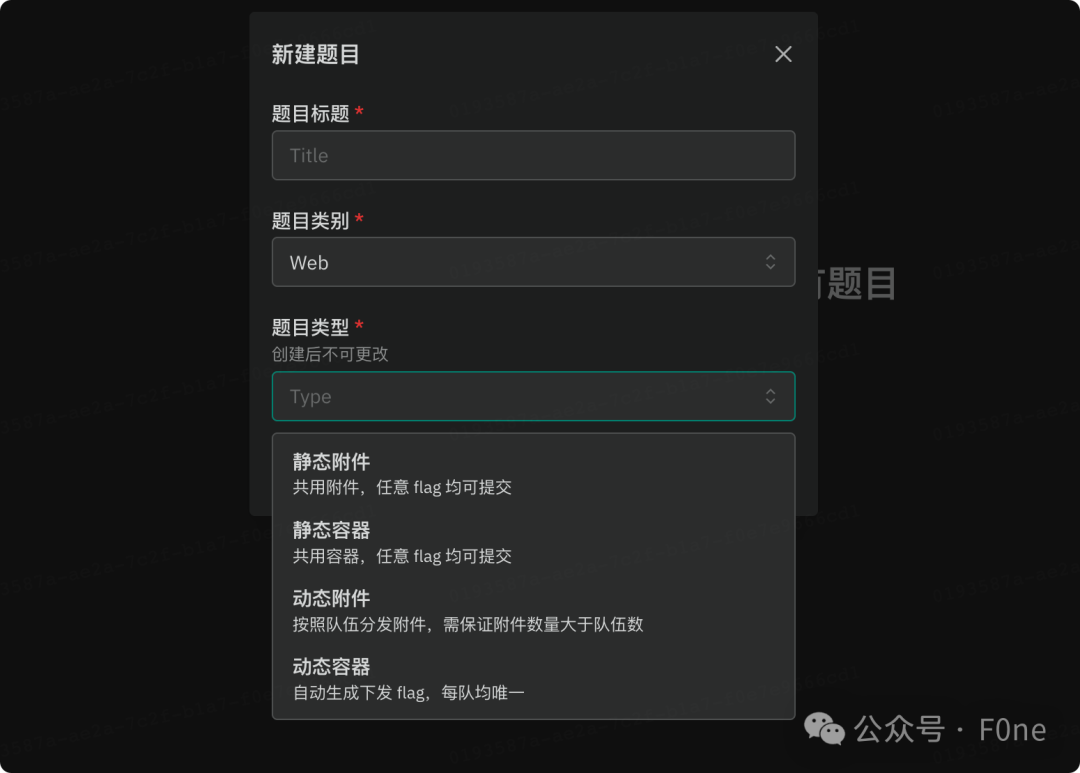Click the hint text 创建后不可更改
1080x773 pixels.
tap(329, 354)
